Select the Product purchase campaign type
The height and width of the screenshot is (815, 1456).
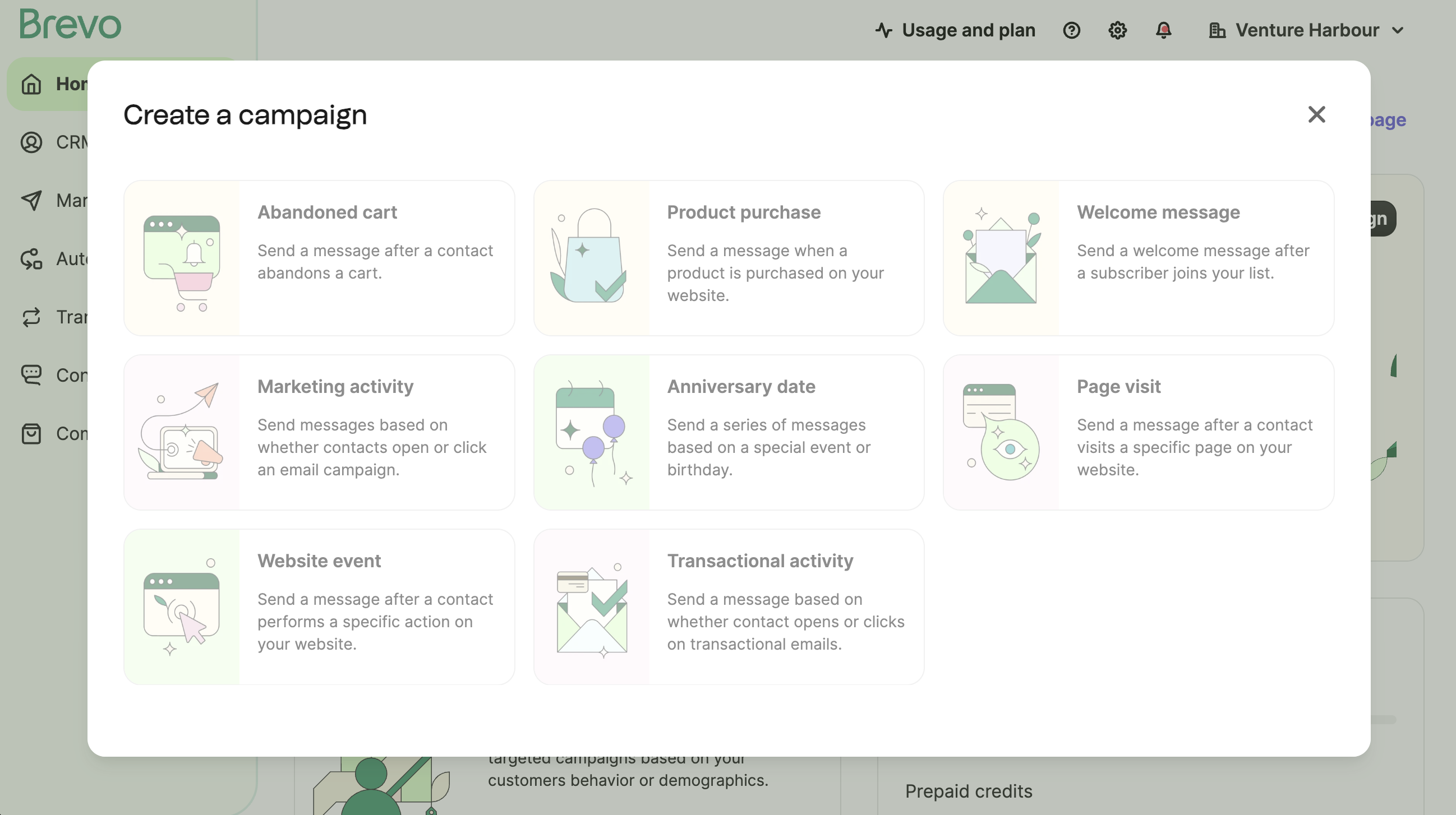tap(728, 258)
